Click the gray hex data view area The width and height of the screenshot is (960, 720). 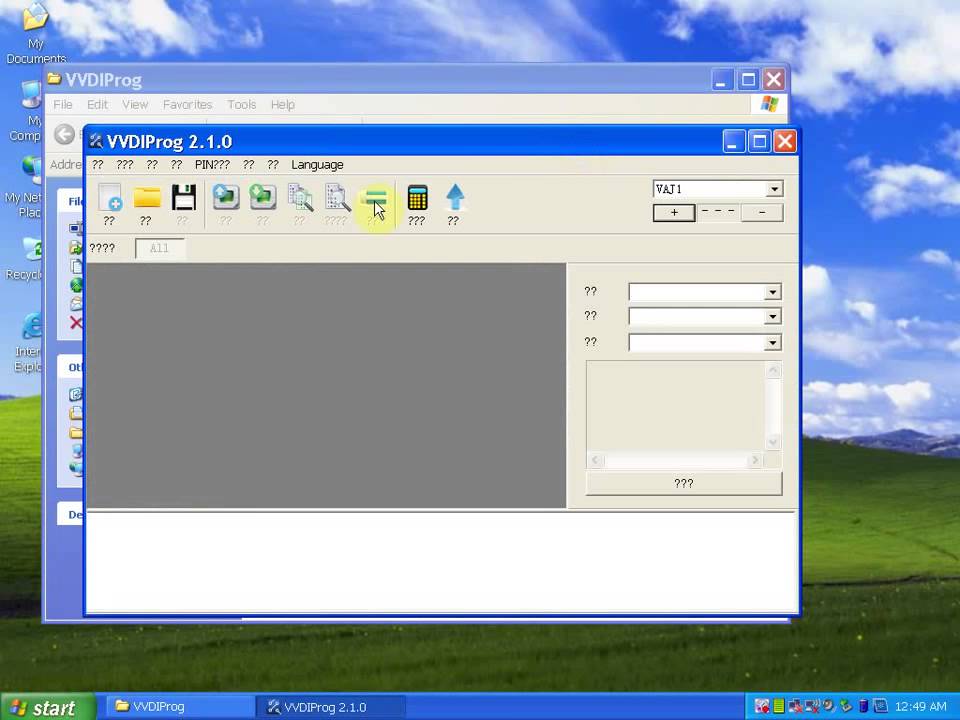click(x=326, y=386)
